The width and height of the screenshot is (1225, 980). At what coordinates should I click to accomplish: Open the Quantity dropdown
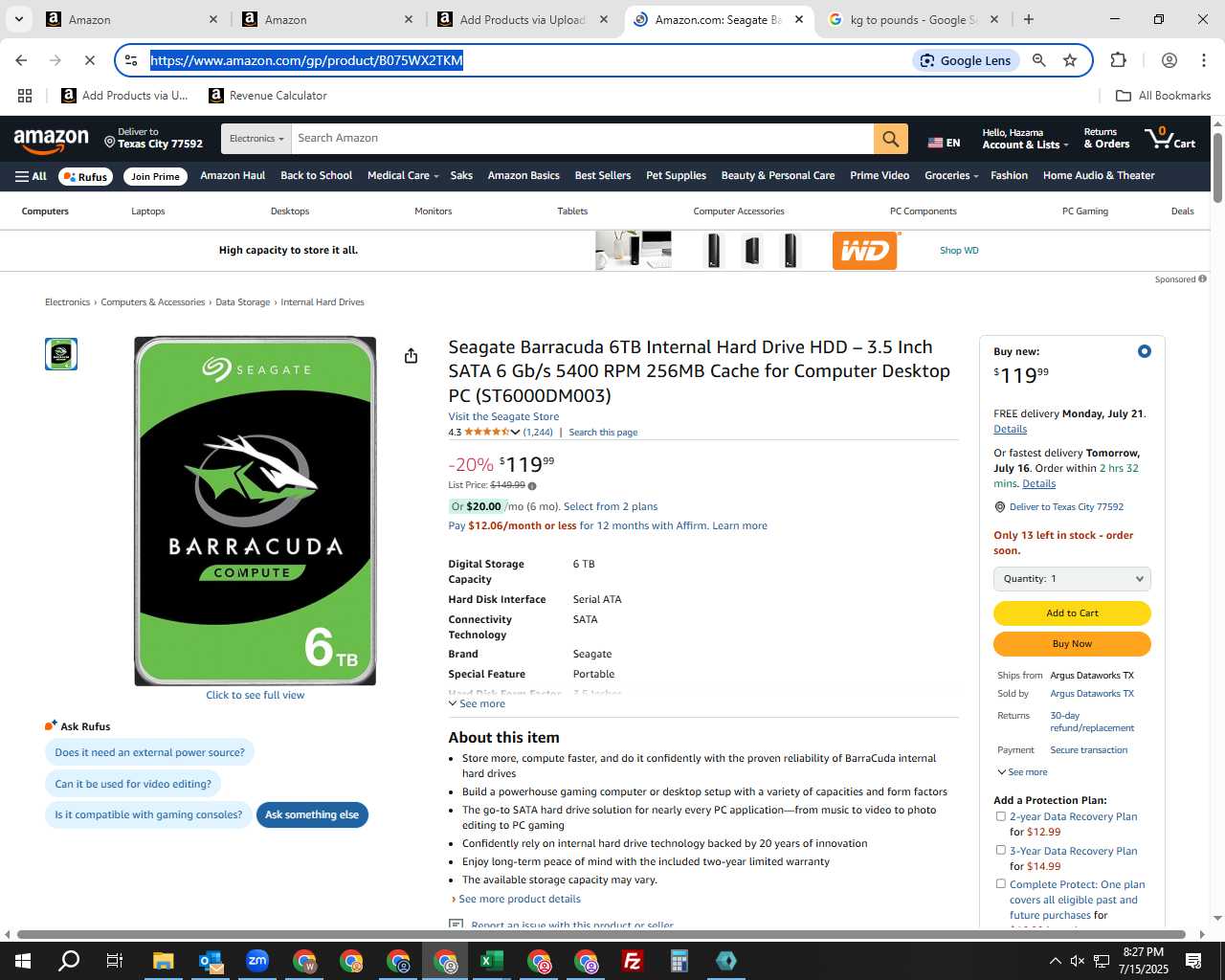[x=1072, y=578]
